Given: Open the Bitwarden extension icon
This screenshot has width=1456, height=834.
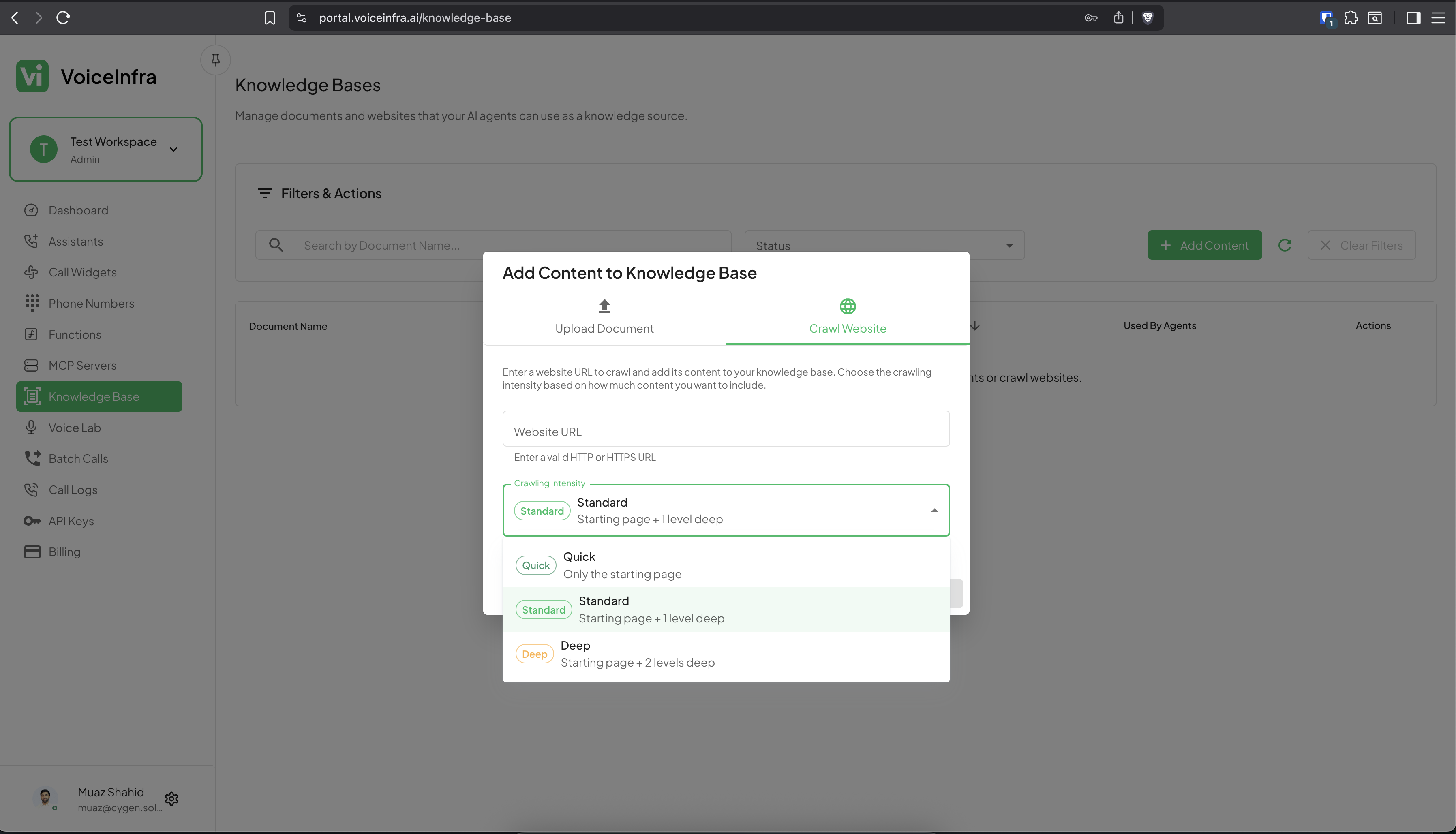Looking at the screenshot, I should point(1327,18).
